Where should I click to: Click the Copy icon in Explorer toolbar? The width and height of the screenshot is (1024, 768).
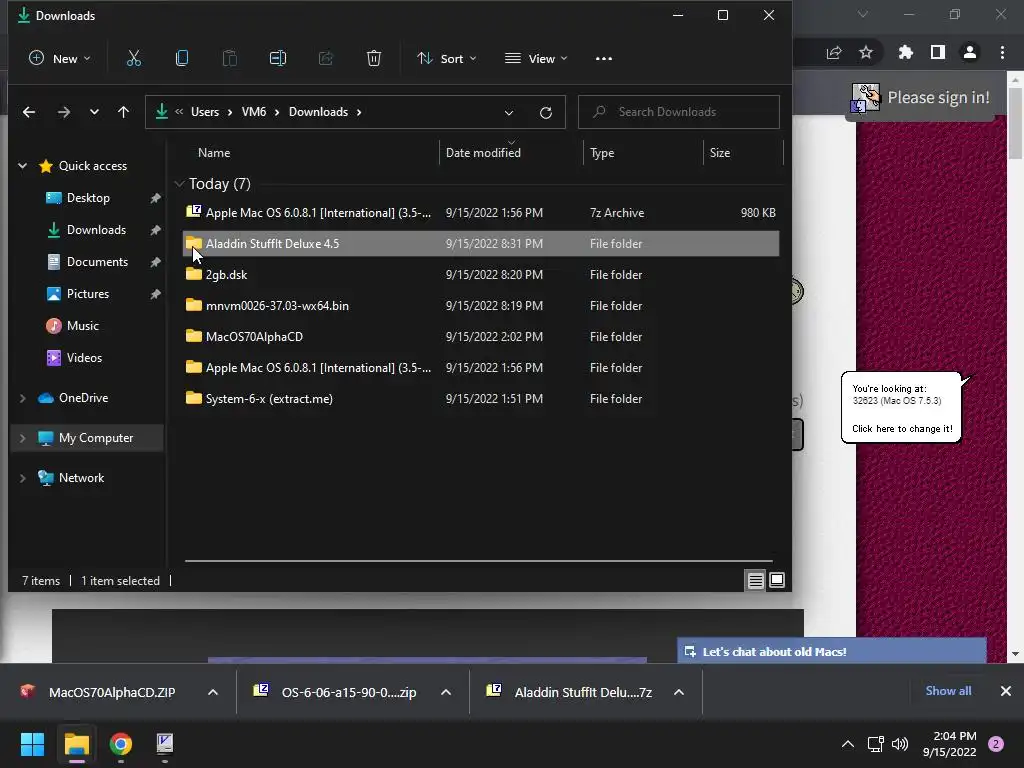tap(182, 59)
